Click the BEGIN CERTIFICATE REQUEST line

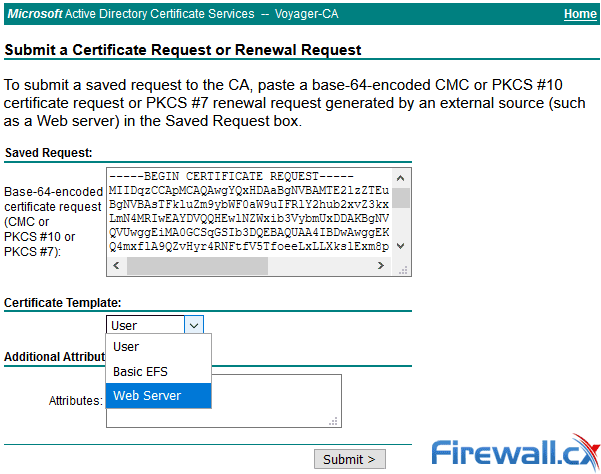coord(231,176)
